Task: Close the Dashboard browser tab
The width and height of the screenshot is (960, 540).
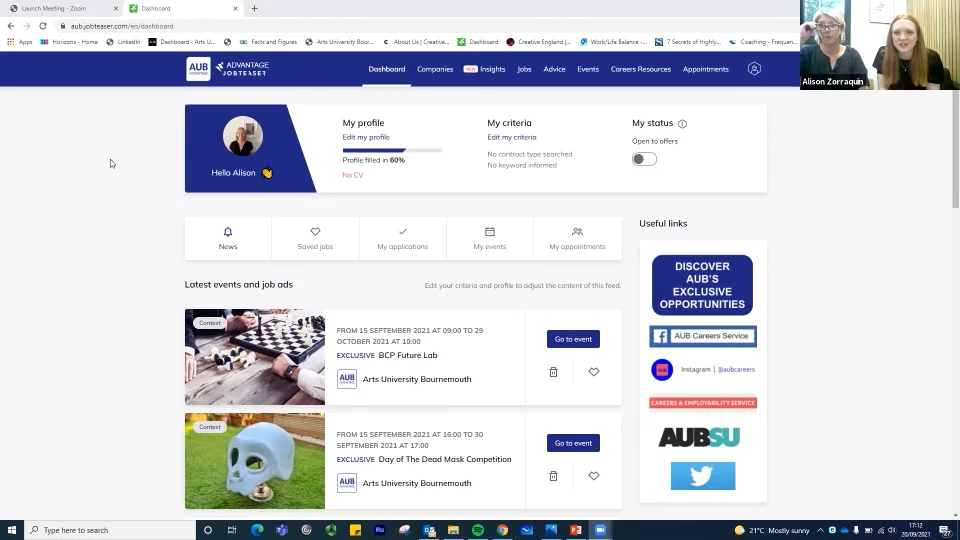Action: click(x=235, y=9)
